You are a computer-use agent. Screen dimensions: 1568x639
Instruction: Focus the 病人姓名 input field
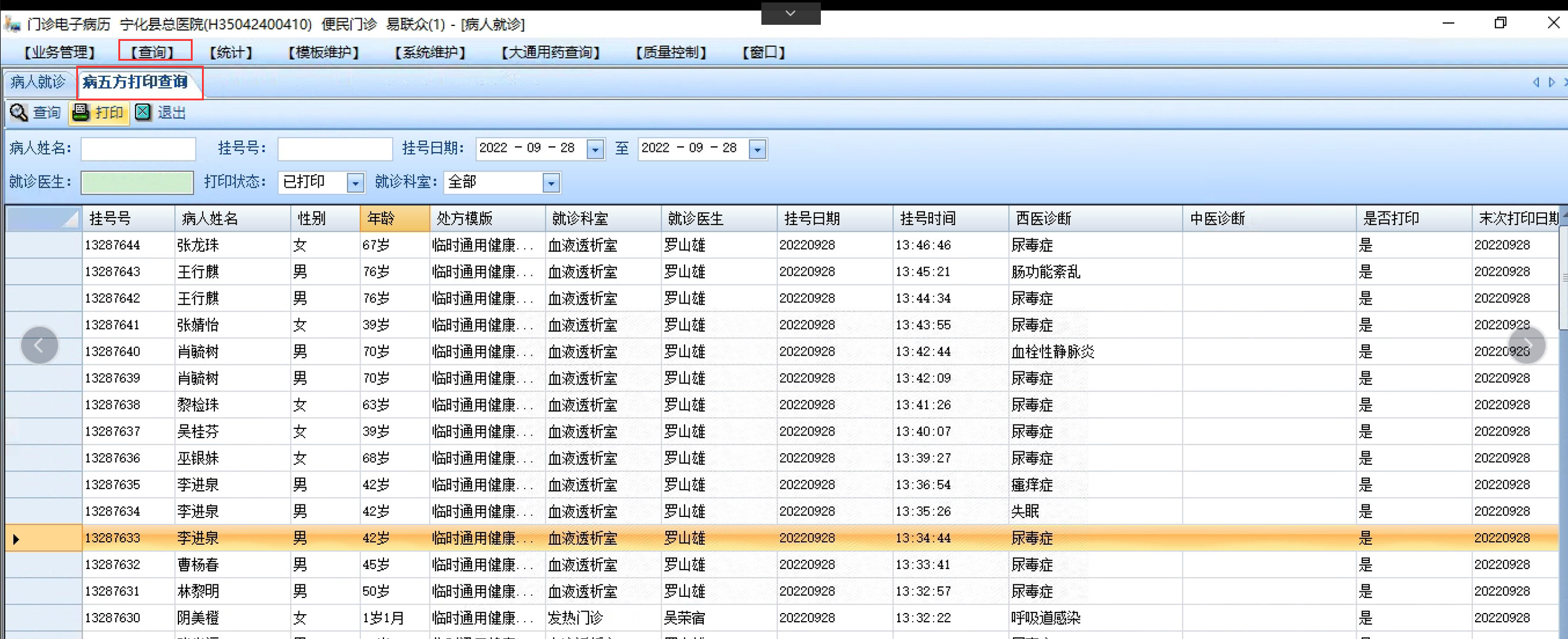click(x=138, y=149)
